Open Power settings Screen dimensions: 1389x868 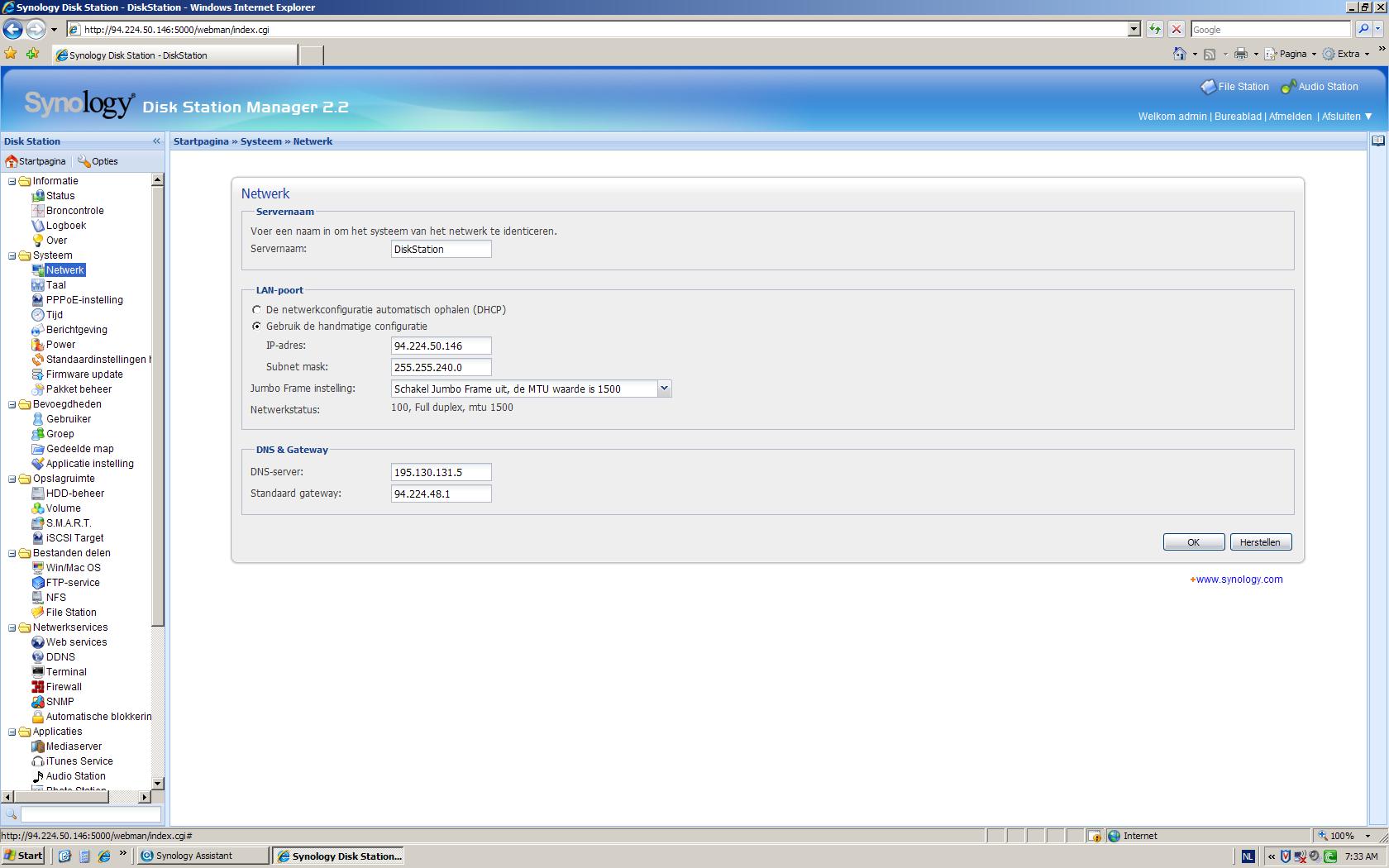point(60,345)
